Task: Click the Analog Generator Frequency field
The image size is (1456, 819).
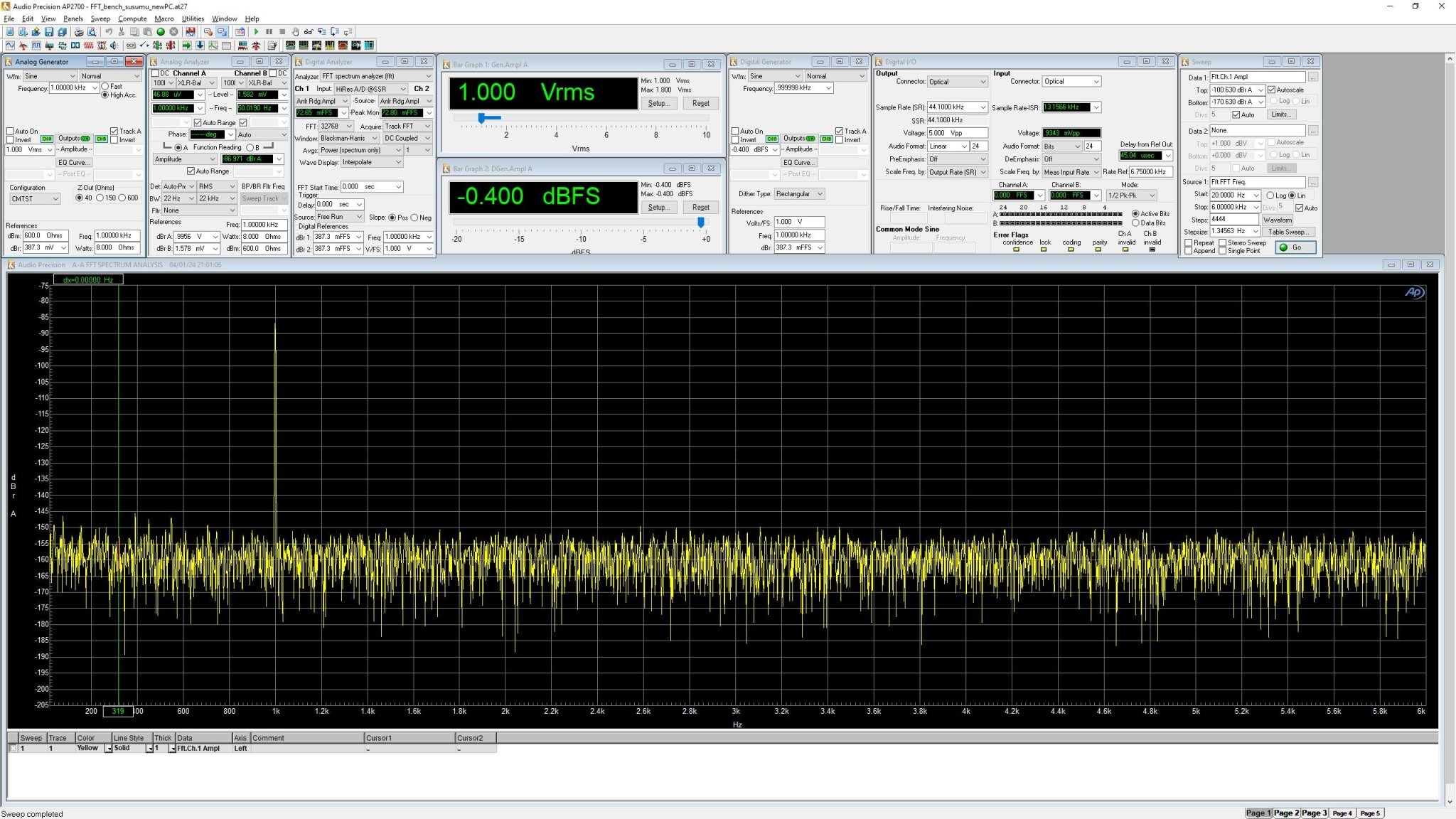Action: pyautogui.click(x=74, y=88)
